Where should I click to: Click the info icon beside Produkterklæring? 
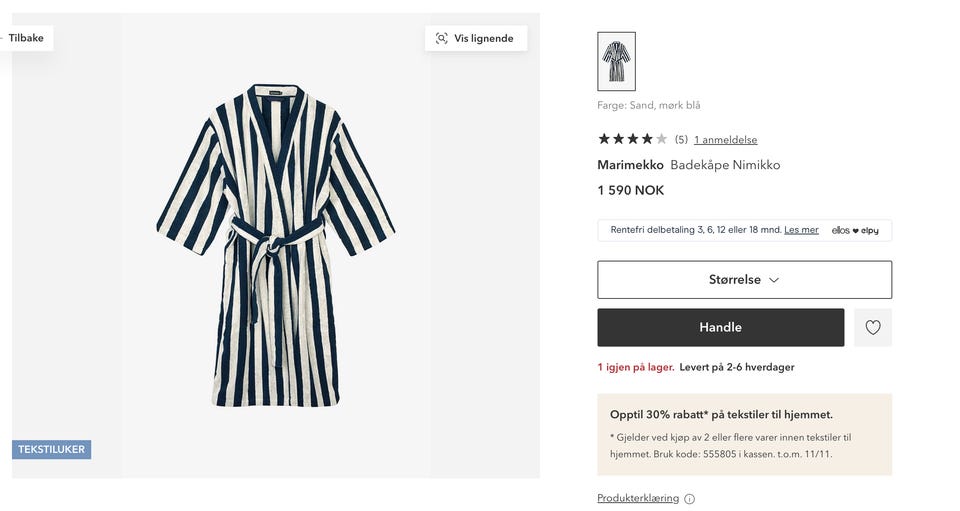(x=689, y=499)
